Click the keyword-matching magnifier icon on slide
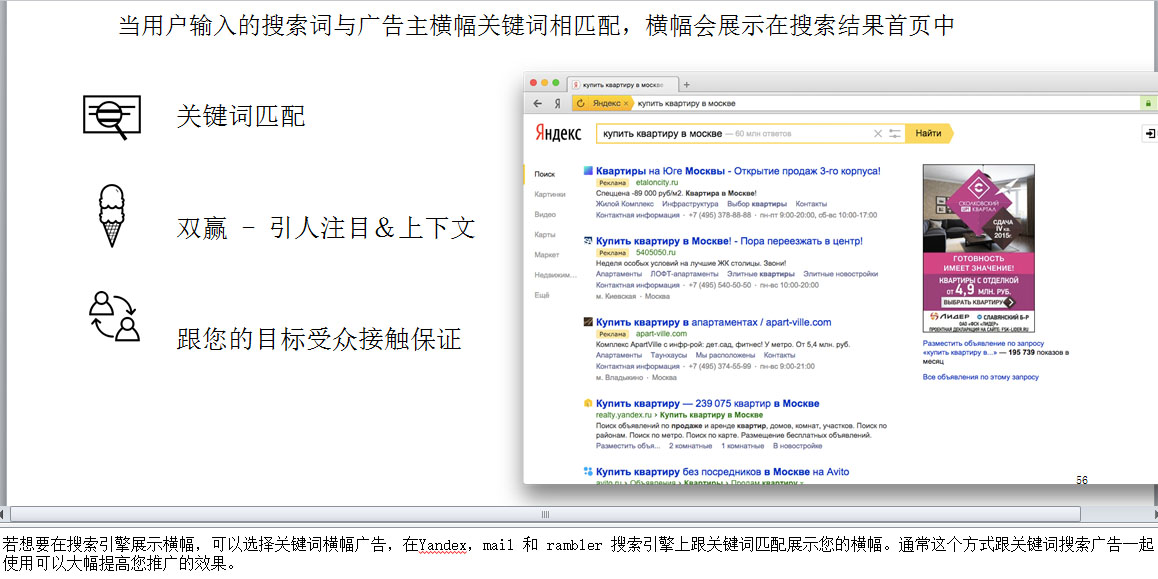The image size is (1158, 579). tap(112, 117)
